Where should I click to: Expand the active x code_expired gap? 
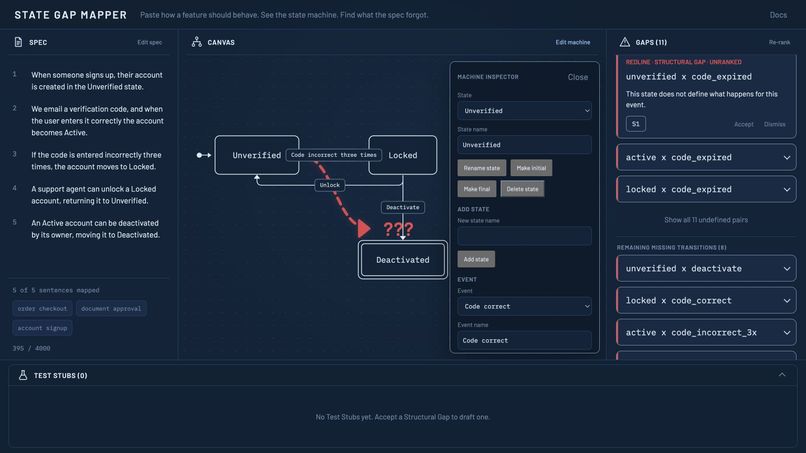[x=706, y=157]
